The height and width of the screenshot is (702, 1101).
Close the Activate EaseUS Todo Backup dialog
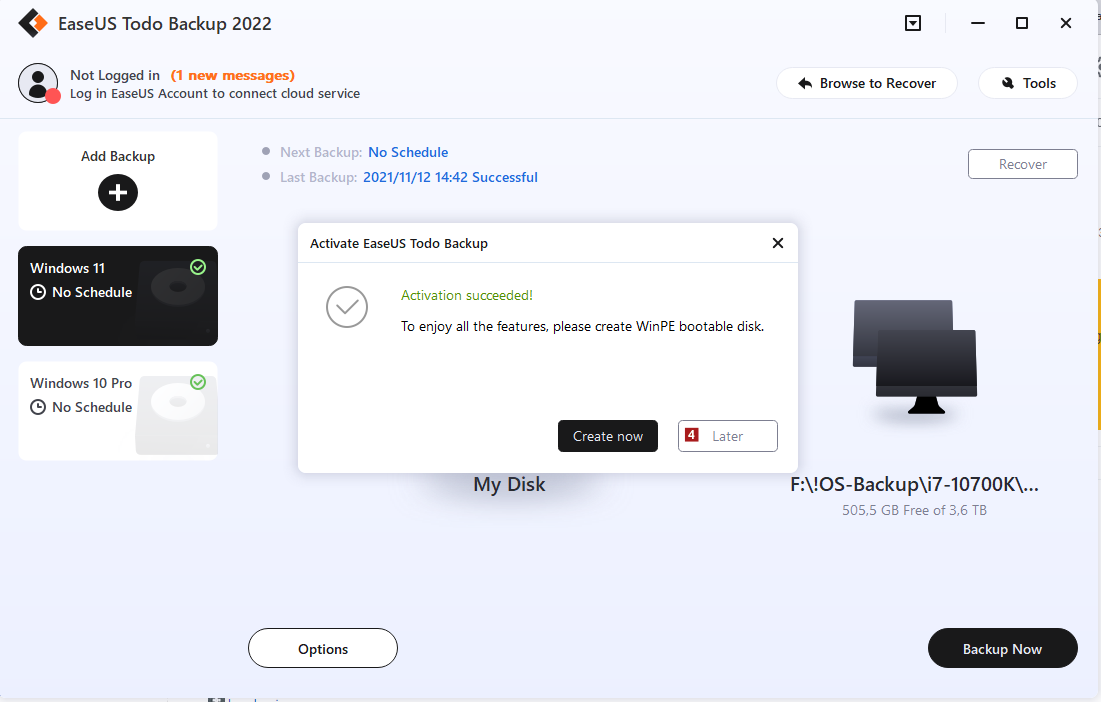[777, 243]
